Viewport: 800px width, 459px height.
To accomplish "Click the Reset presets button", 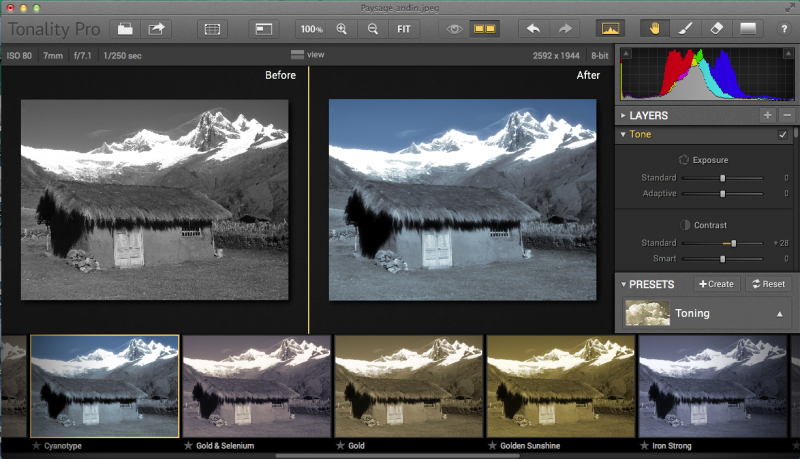I will click(769, 284).
